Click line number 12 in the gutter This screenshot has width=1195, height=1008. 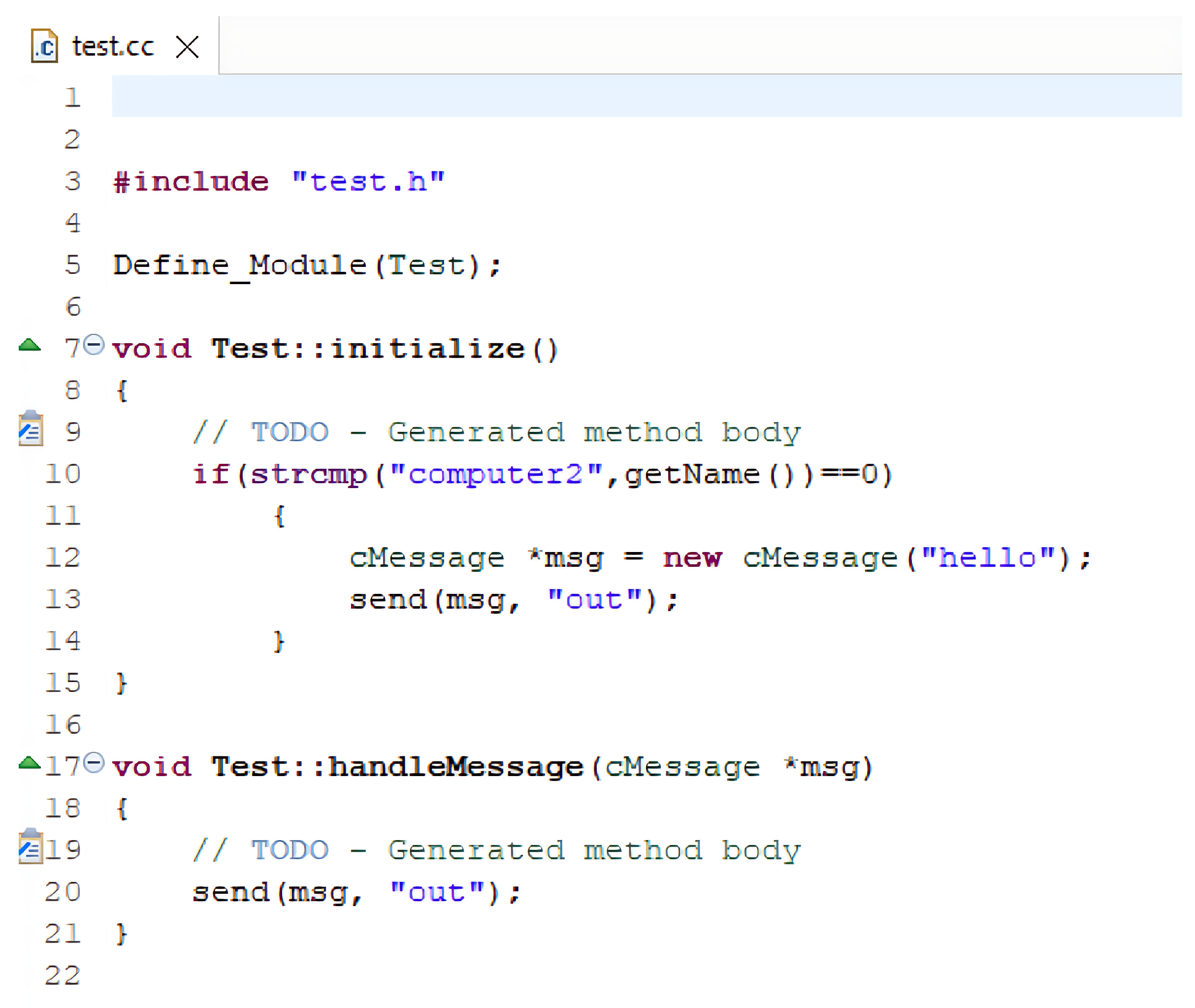63,558
